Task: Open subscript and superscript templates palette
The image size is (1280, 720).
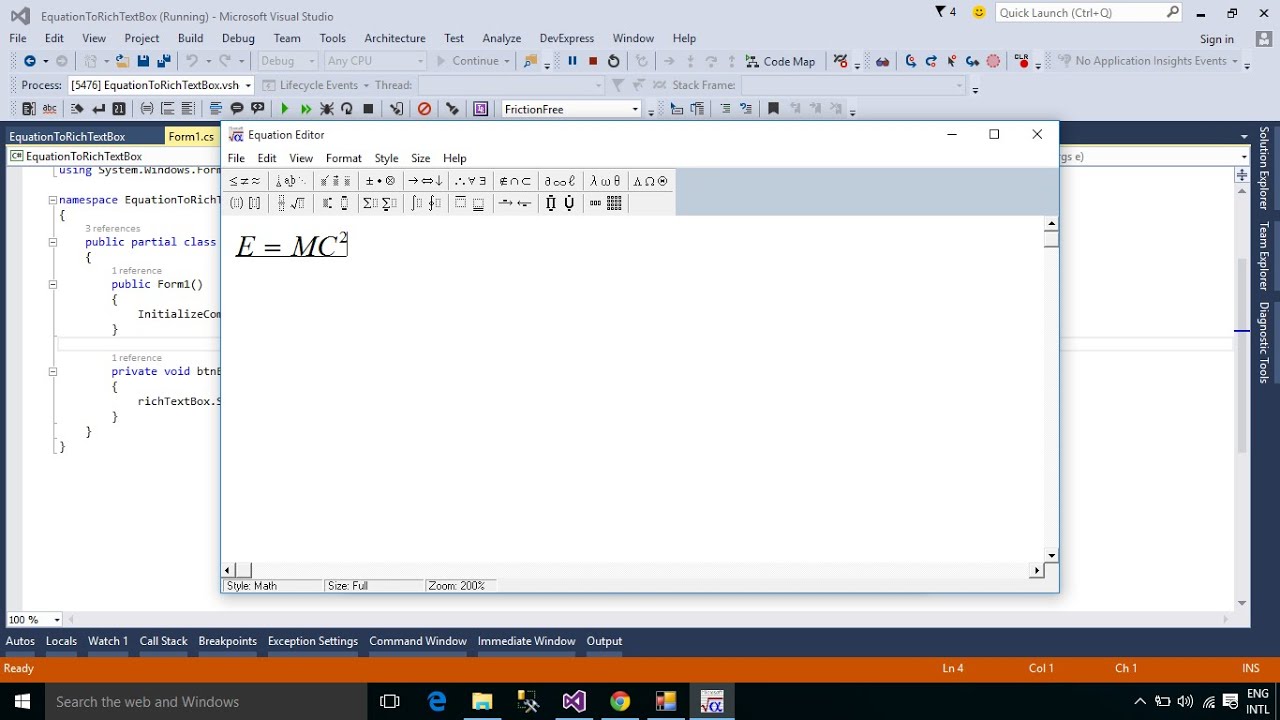Action: (336, 203)
